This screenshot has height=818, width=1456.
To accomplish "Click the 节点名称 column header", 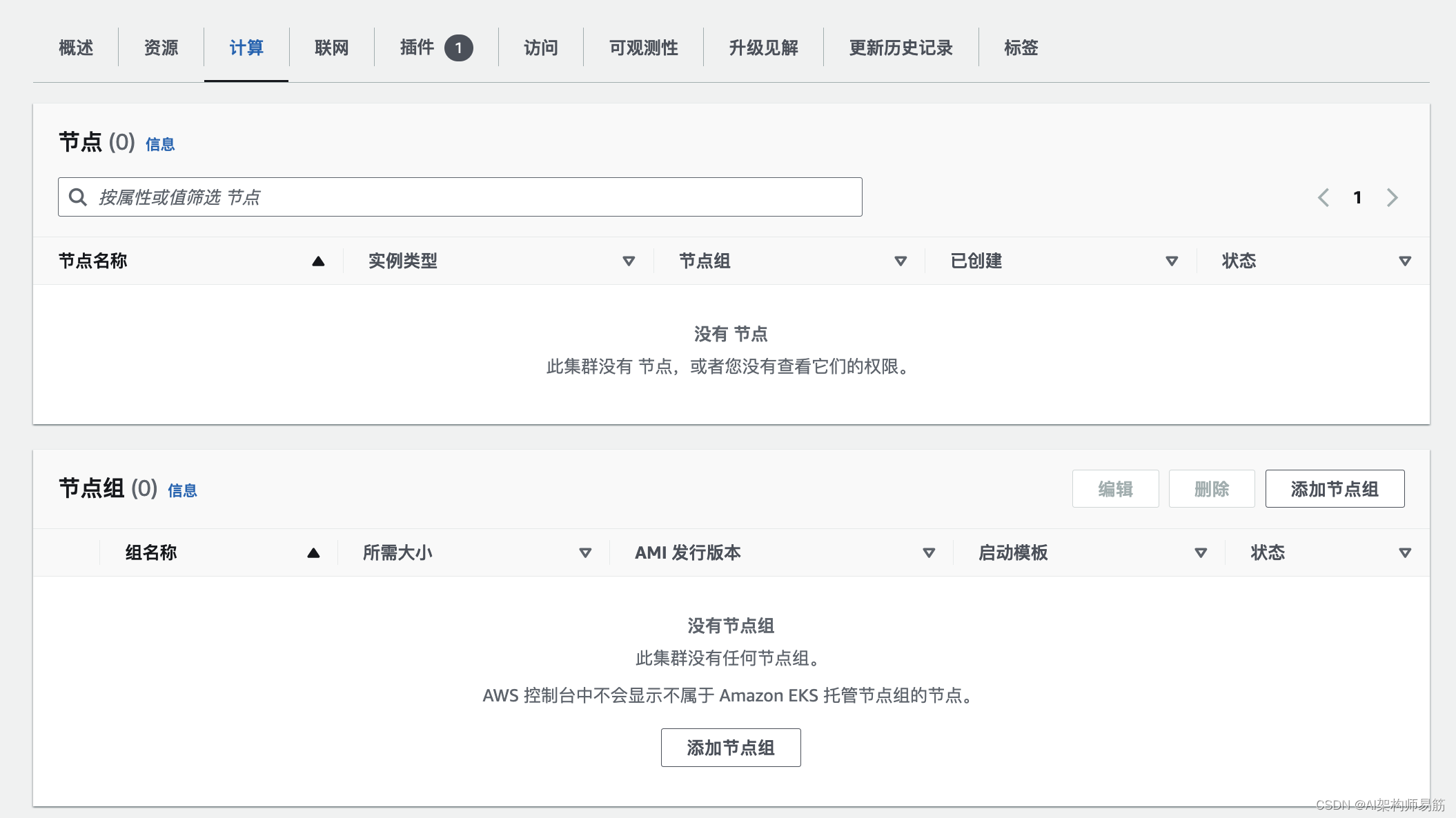I will point(93,261).
